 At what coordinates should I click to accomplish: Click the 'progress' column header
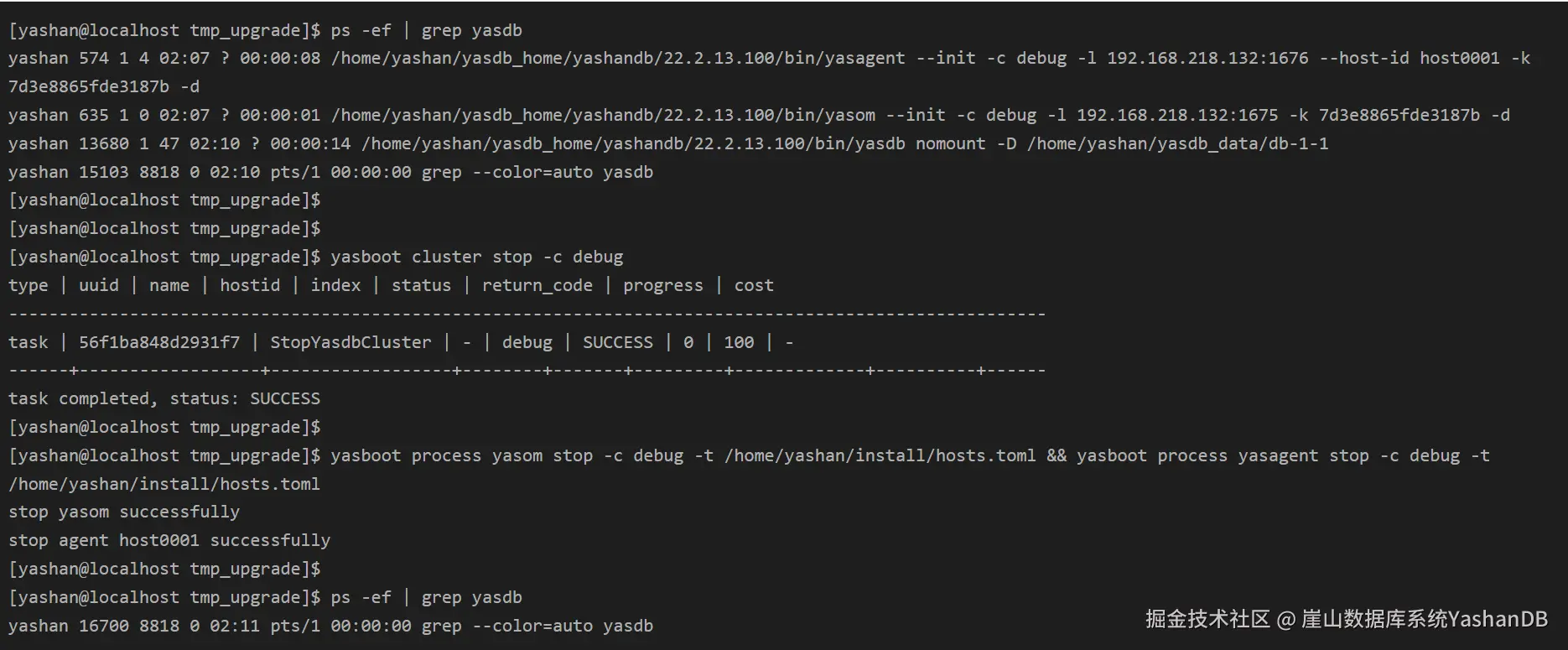coord(662,285)
